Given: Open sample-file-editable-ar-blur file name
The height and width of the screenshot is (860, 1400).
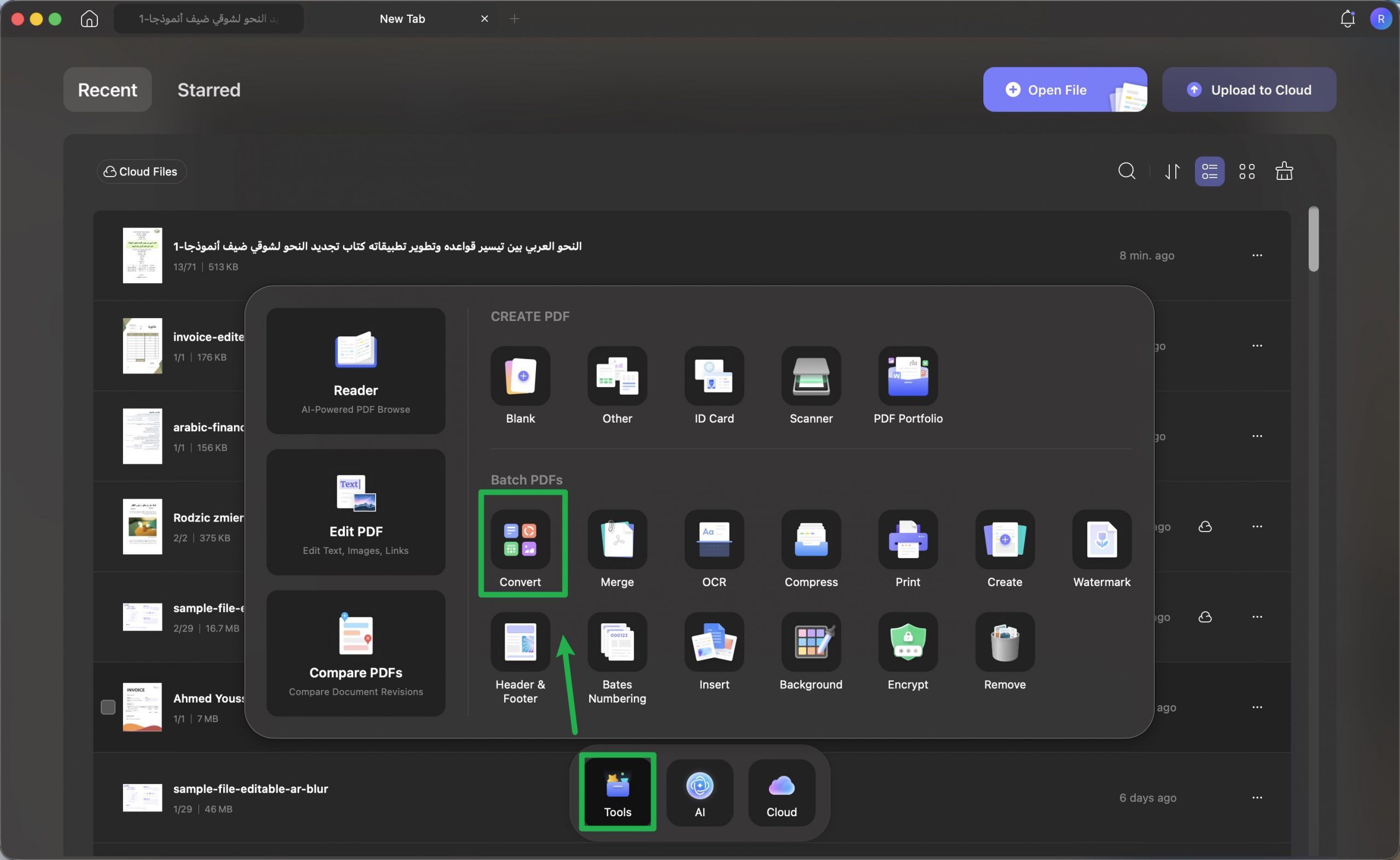Looking at the screenshot, I should coord(250,789).
